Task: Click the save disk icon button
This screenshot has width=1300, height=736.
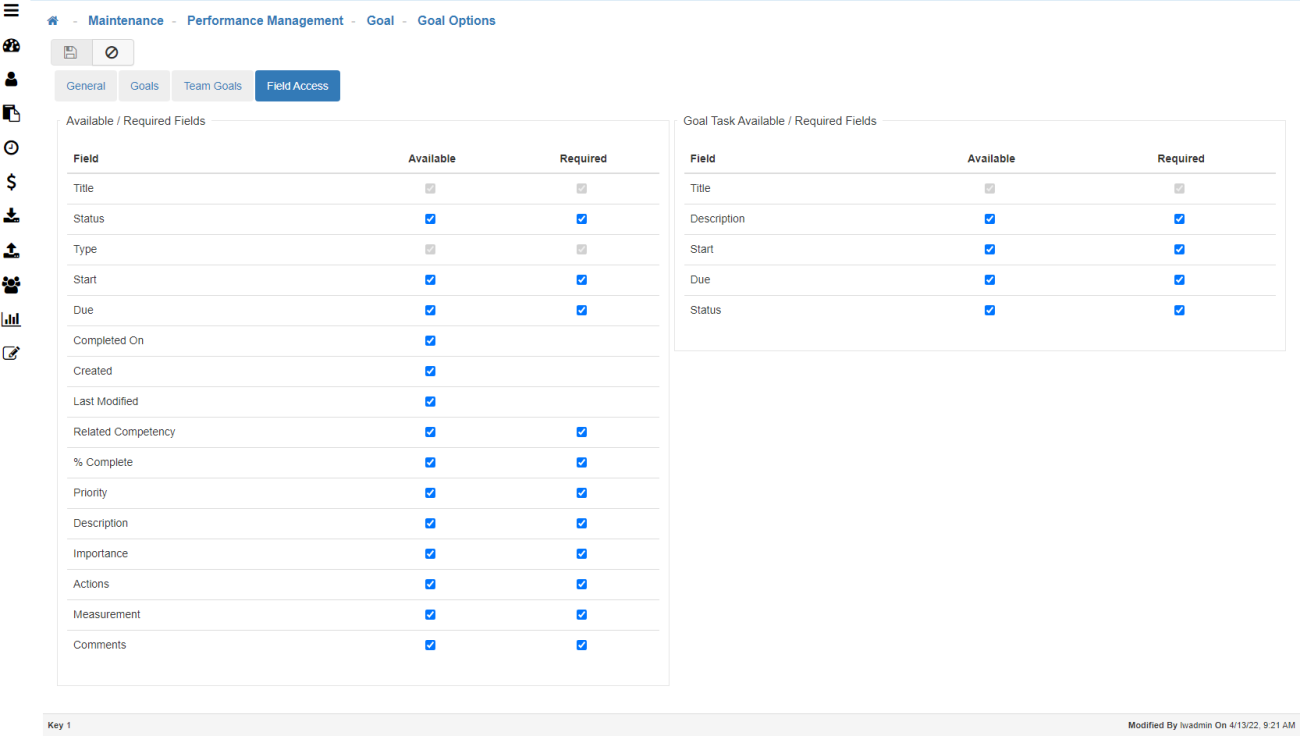Action: coord(71,52)
